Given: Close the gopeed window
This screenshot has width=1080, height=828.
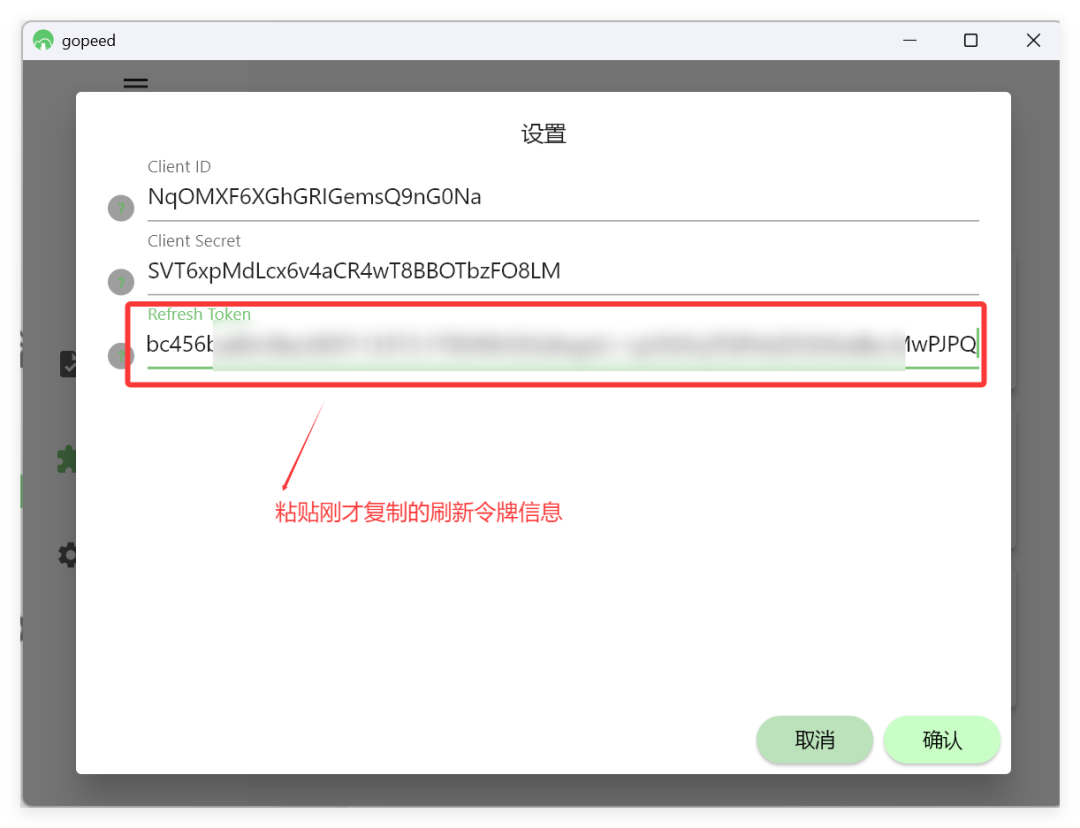Looking at the screenshot, I should (x=1033, y=41).
